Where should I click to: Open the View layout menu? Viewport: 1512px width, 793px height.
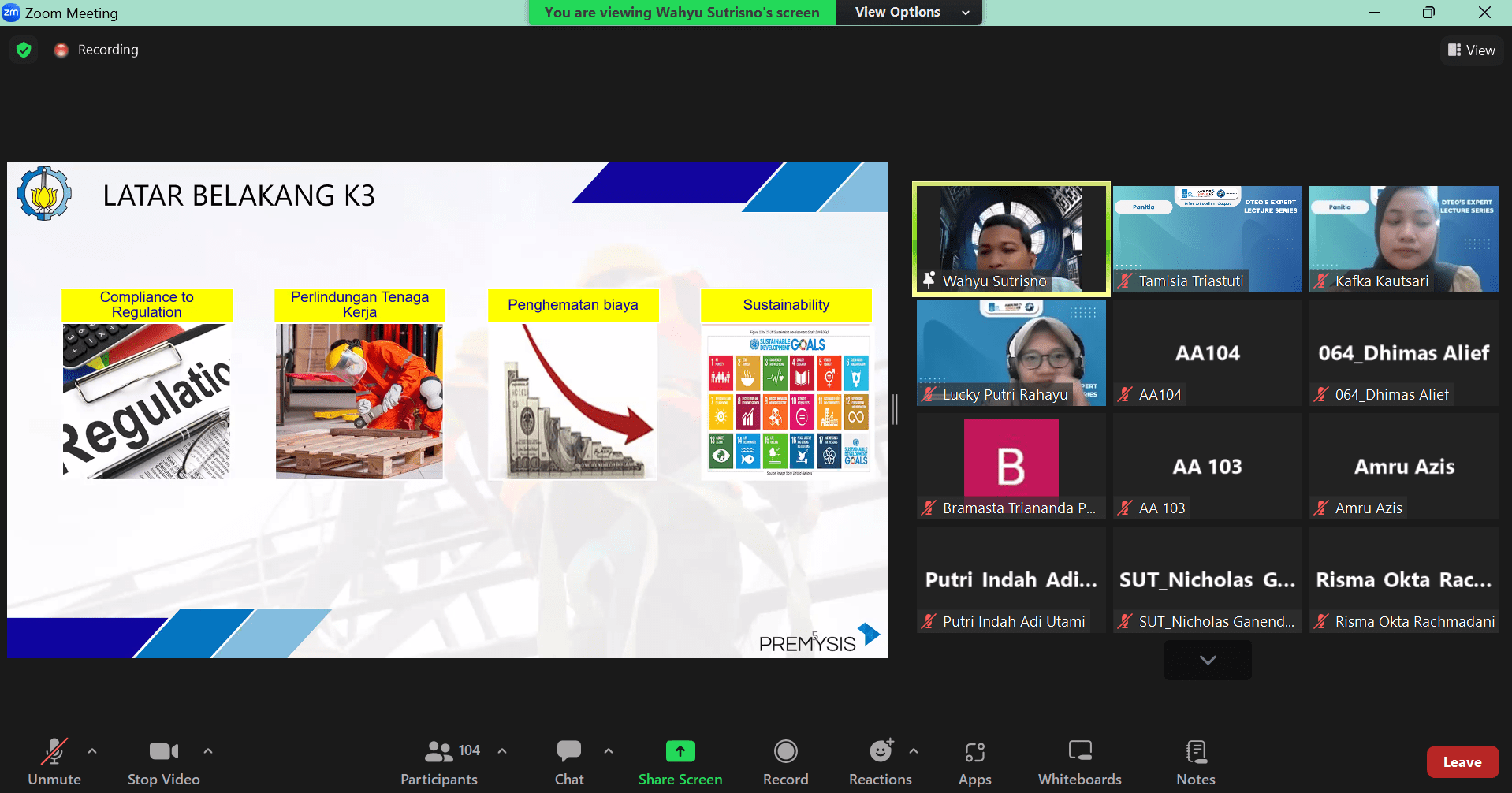click(x=1471, y=50)
